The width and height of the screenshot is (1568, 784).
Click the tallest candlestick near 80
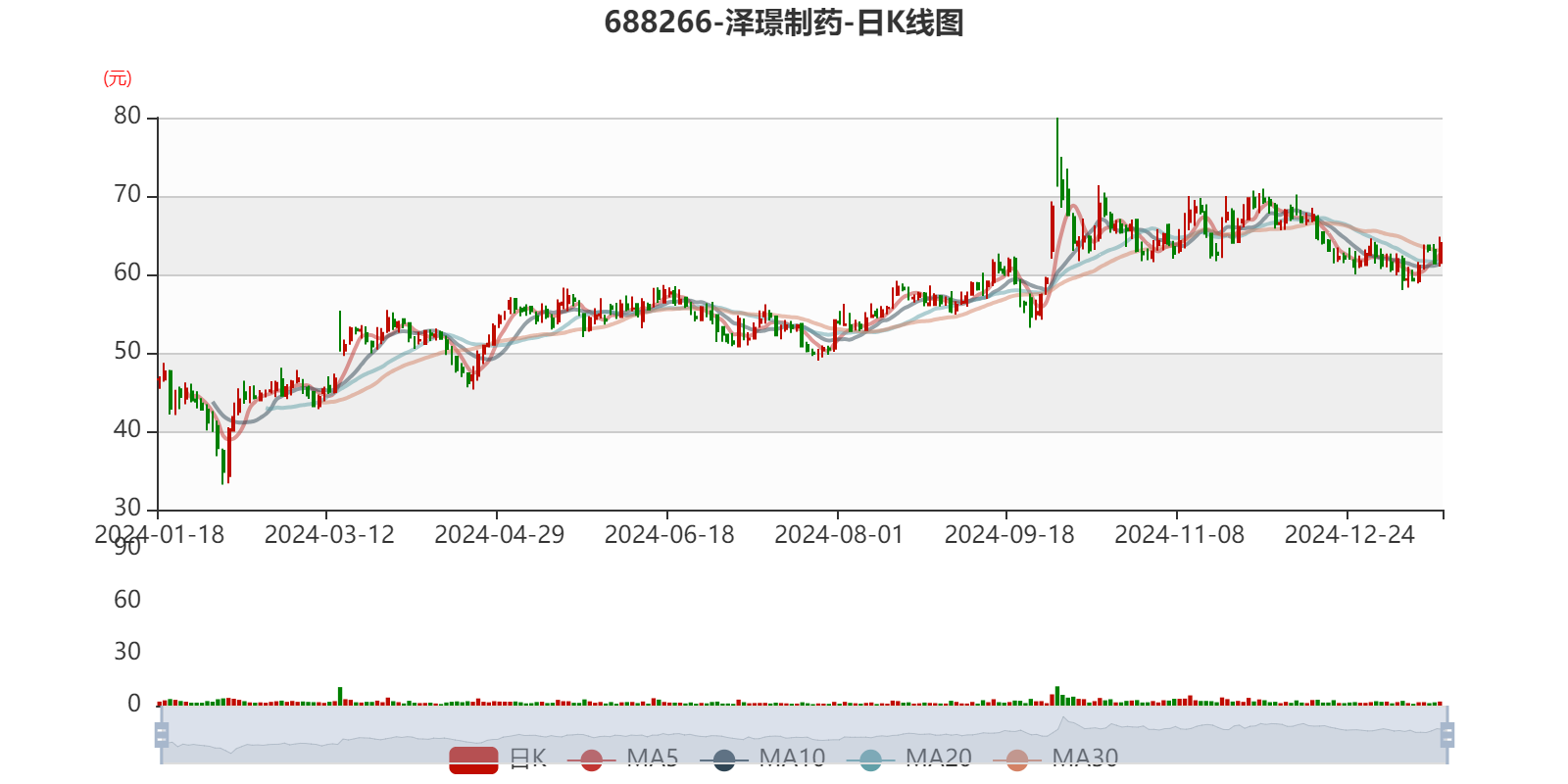point(1057,152)
